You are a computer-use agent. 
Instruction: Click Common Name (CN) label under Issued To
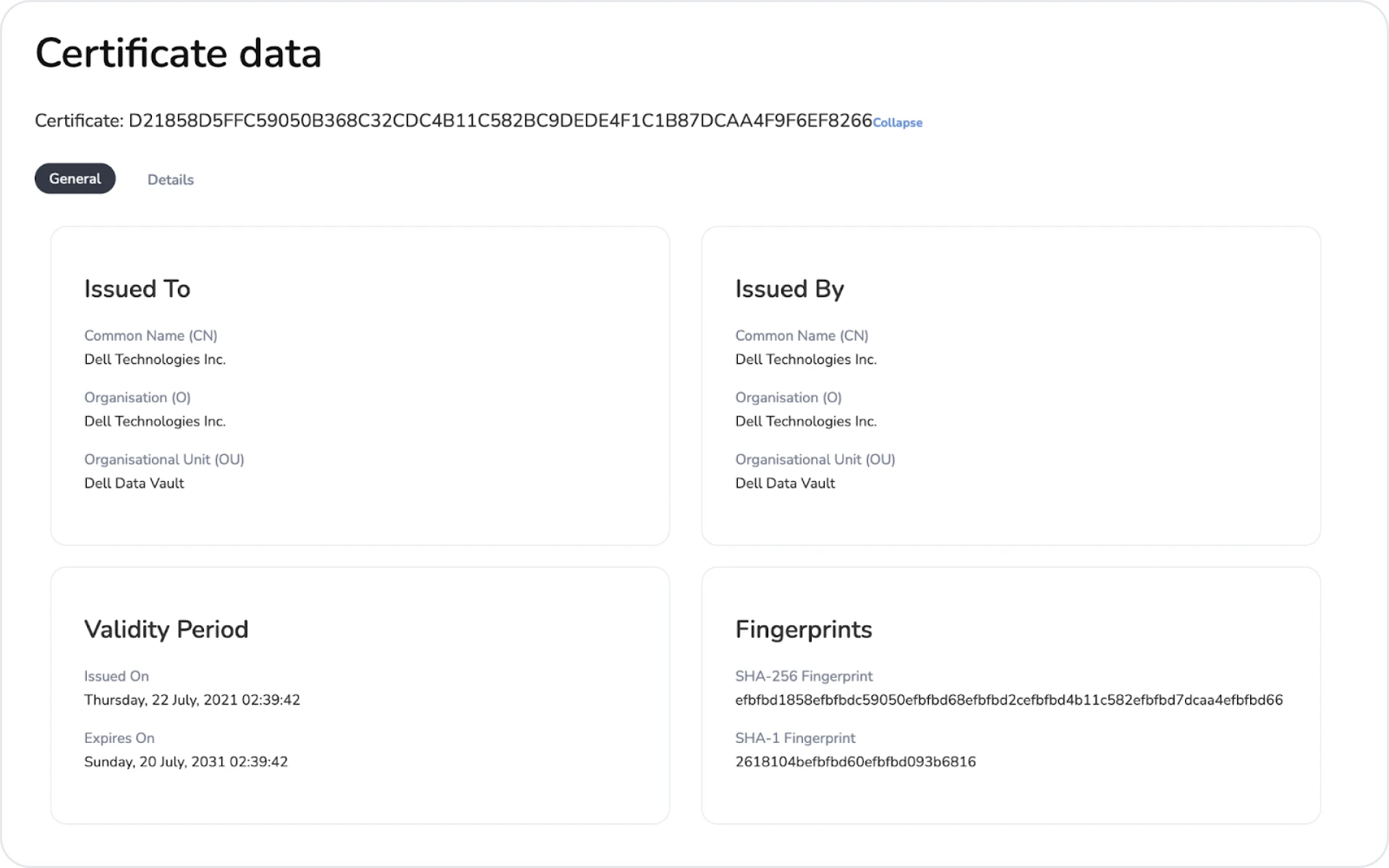(150, 336)
